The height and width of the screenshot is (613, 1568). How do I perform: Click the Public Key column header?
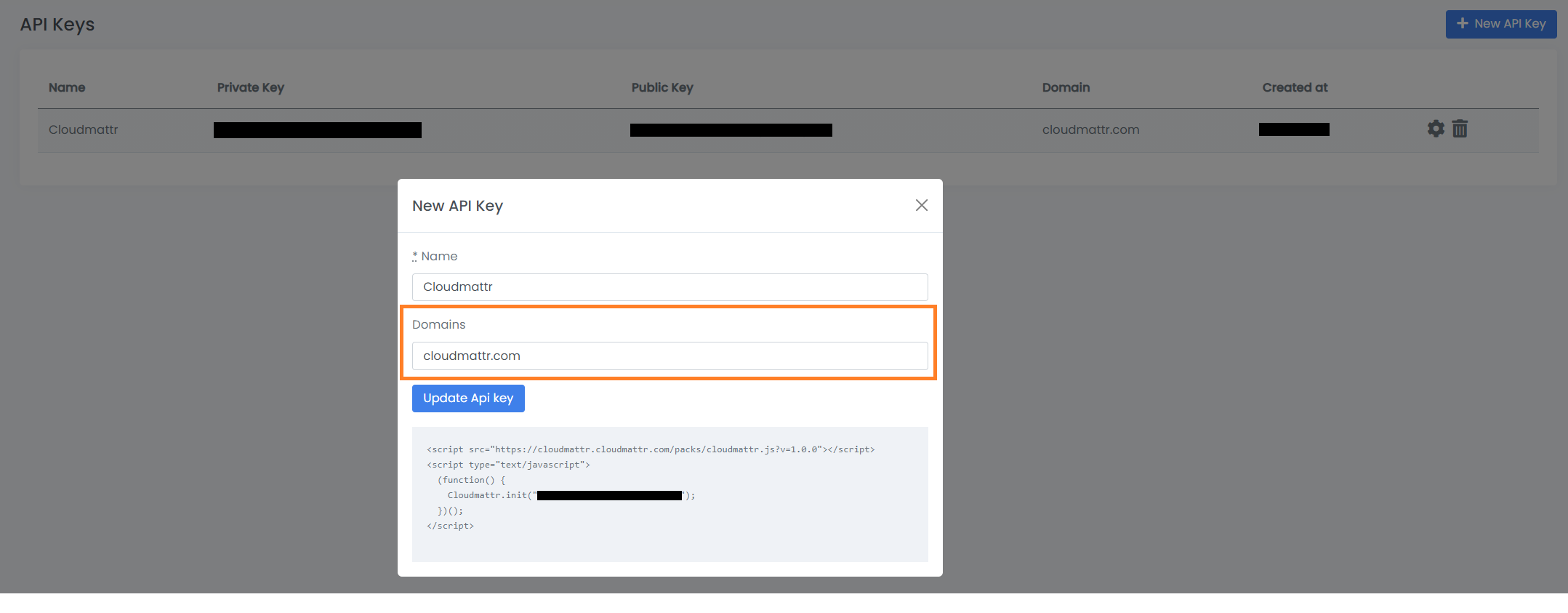click(x=662, y=87)
